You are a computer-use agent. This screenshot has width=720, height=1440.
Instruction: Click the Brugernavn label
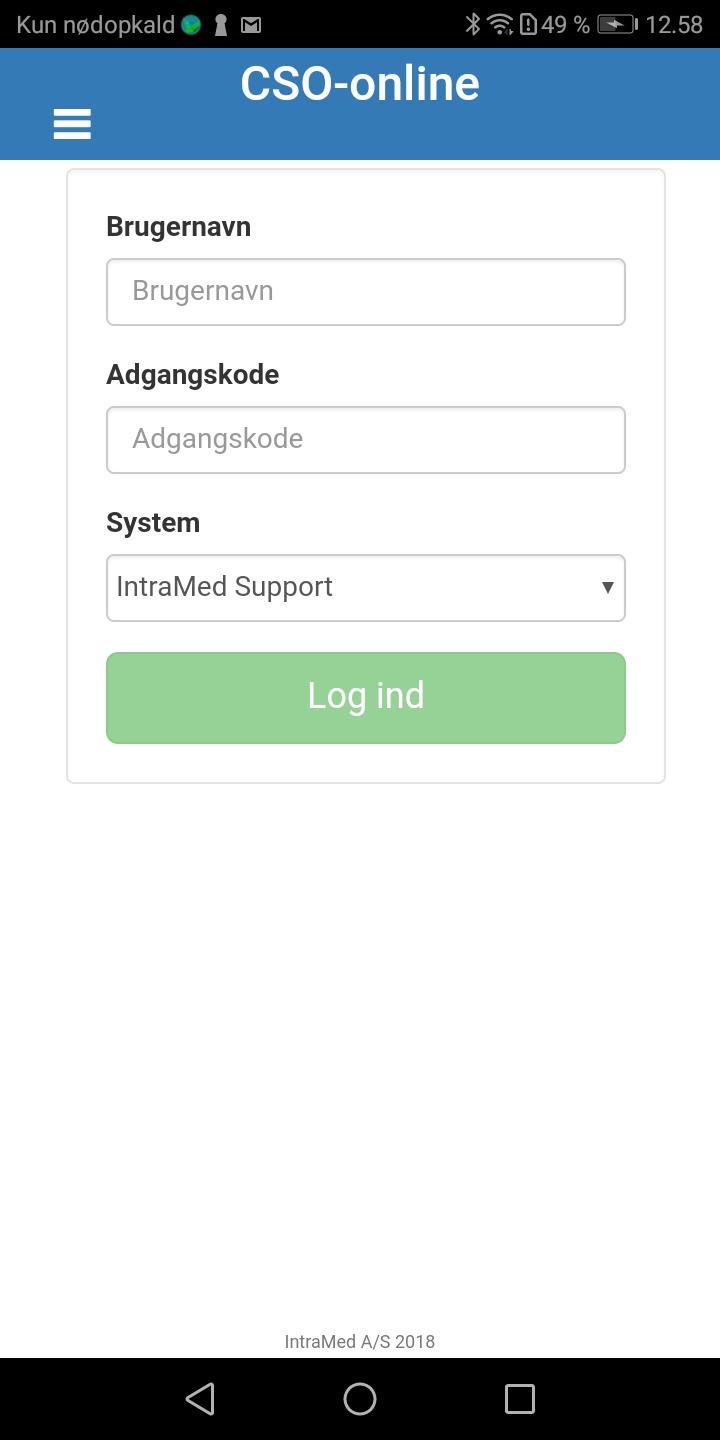pyautogui.click(x=178, y=226)
